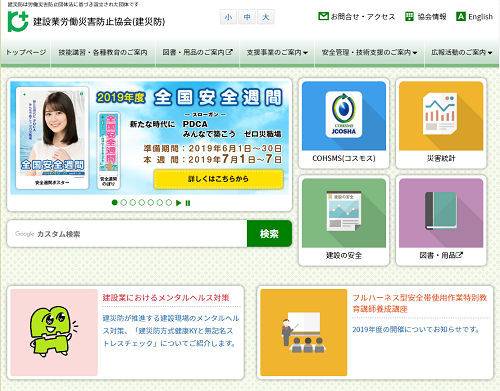Open the mail envelope contact icon
500x391 pixels.
point(323,16)
